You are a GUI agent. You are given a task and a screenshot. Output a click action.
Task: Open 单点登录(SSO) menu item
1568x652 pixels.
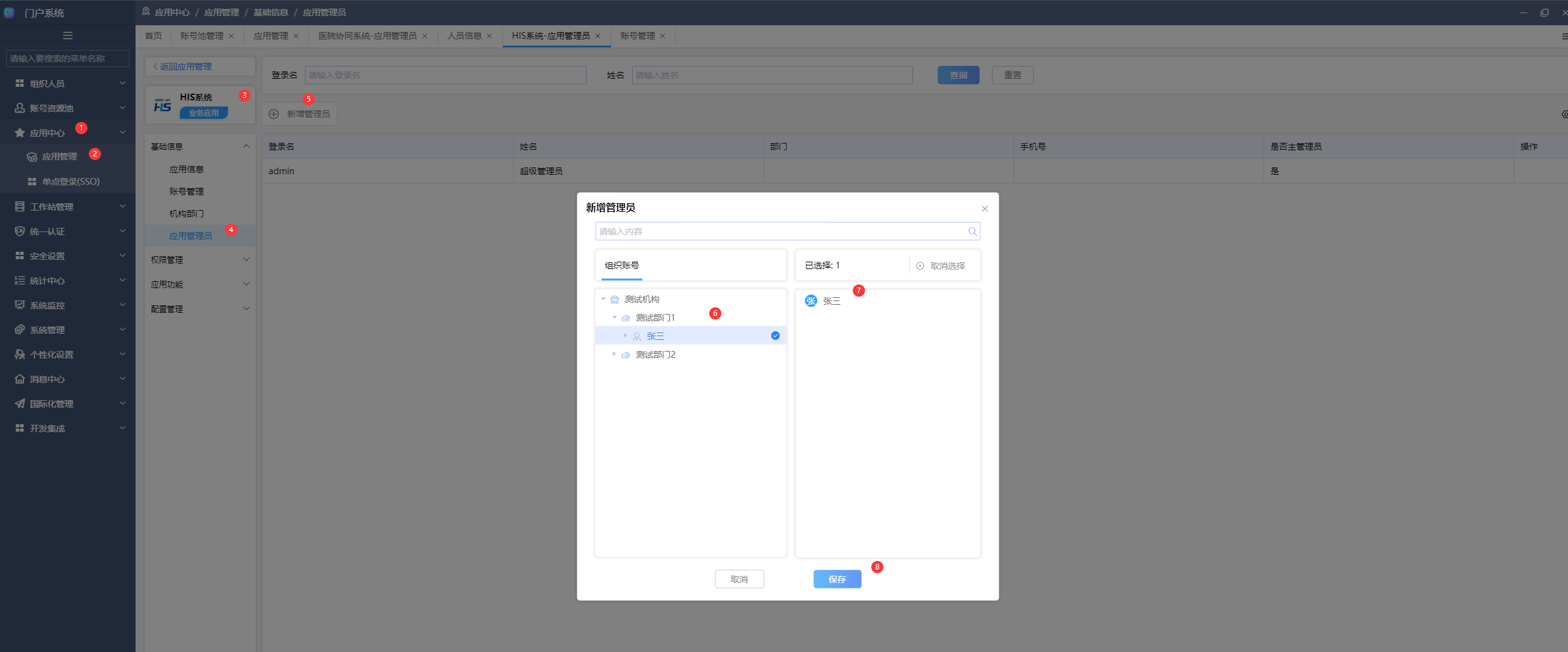71,182
